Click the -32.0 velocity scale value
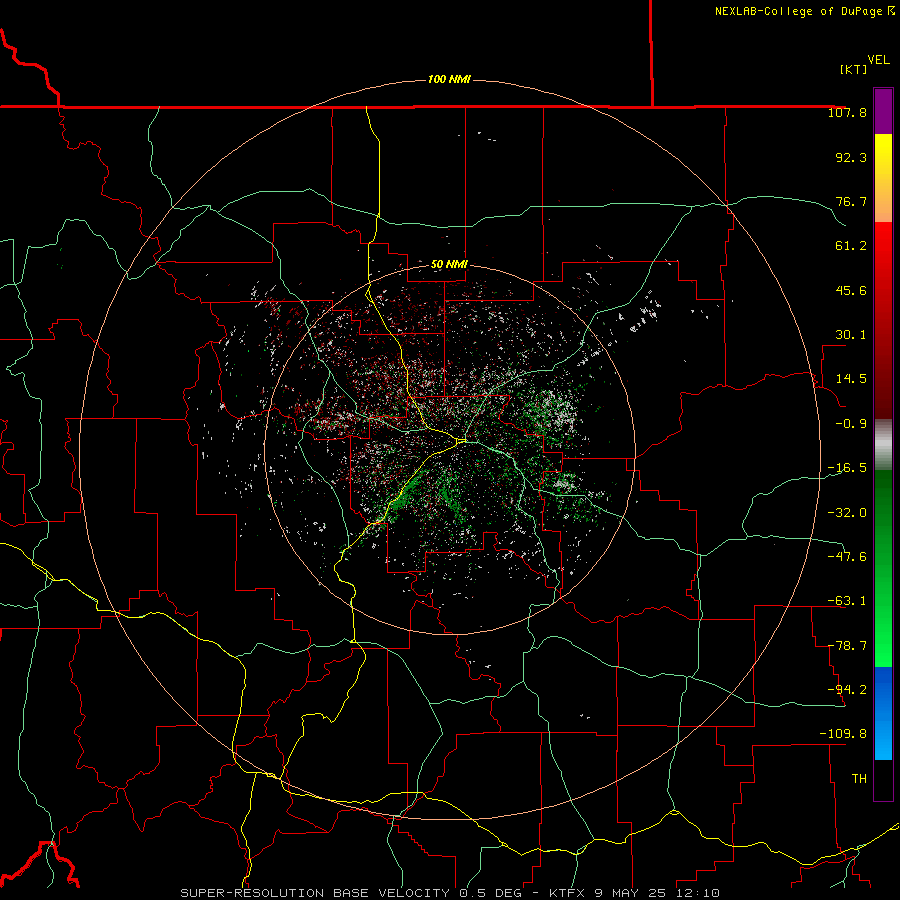Viewport: 900px width, 900px height. 847,512
